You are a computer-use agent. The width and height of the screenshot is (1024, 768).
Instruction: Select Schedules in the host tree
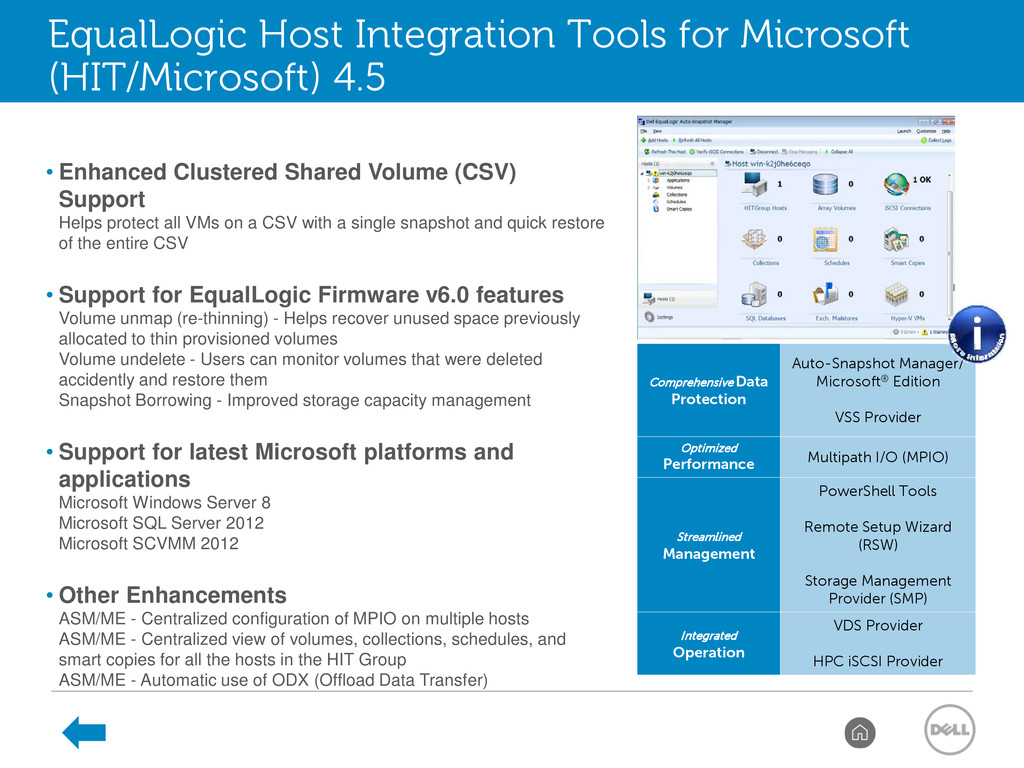pyautogui.click(x=676, y=202)
